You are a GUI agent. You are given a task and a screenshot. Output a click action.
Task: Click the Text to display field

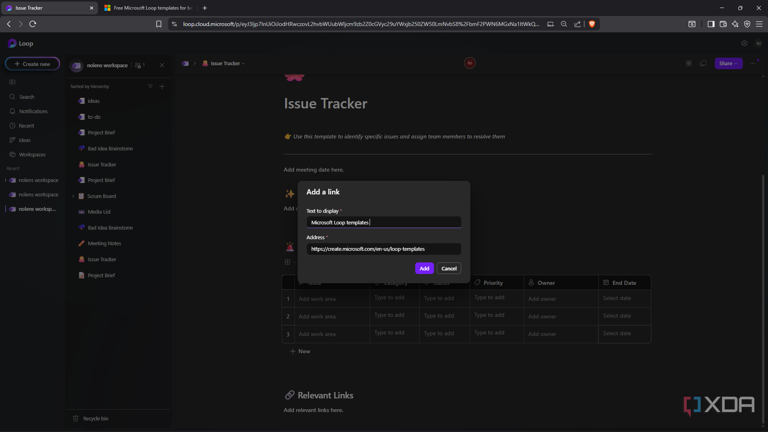tap(384, 222)
